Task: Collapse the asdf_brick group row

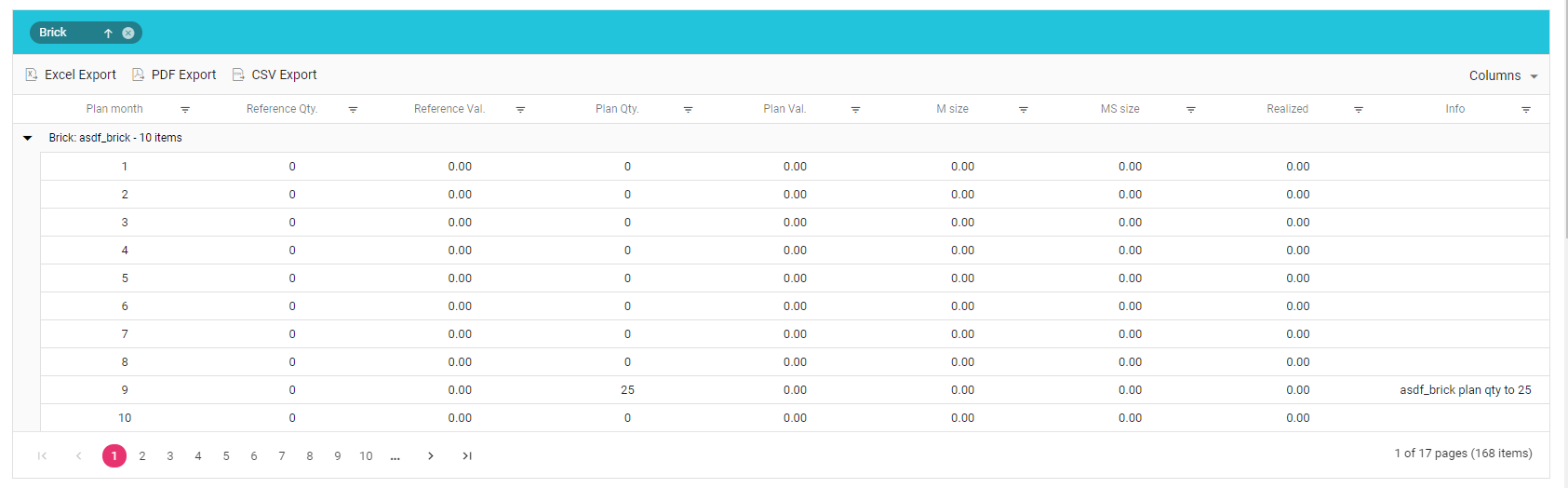Action: point(28,138)
